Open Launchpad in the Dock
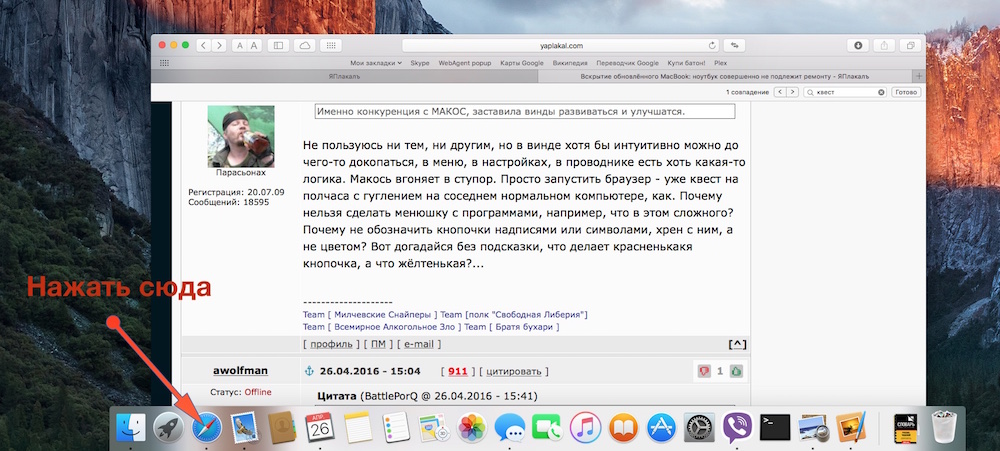Image resolution: width=1000 pixels, height=451 pixels. tap(168, 427)
